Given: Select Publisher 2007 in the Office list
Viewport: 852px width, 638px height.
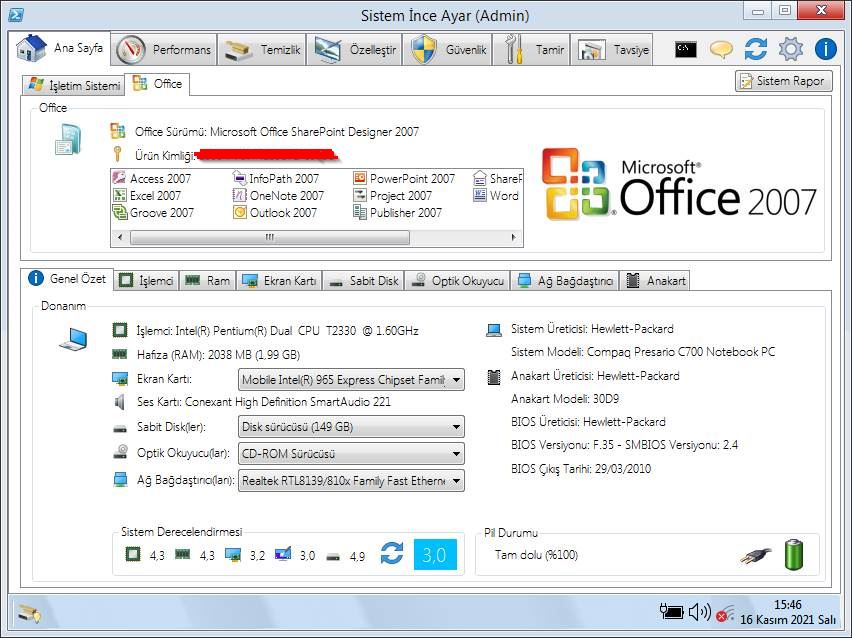Looking at the screenshot, I should click(x=398, y=212).
